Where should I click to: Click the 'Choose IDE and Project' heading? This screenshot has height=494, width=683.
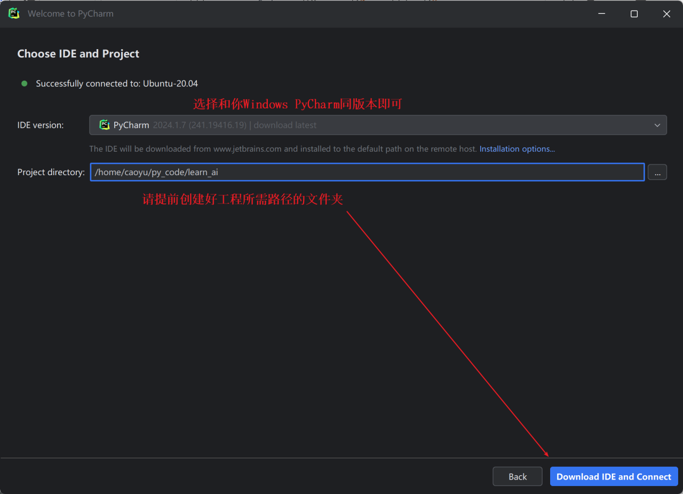[78, 54]
